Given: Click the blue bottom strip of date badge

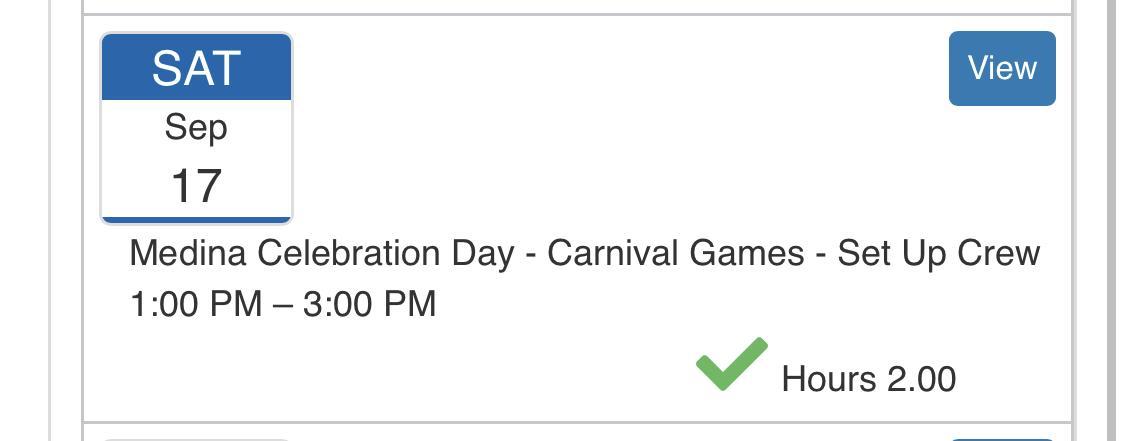Looking at the screenshot, I should coord(196,219).
